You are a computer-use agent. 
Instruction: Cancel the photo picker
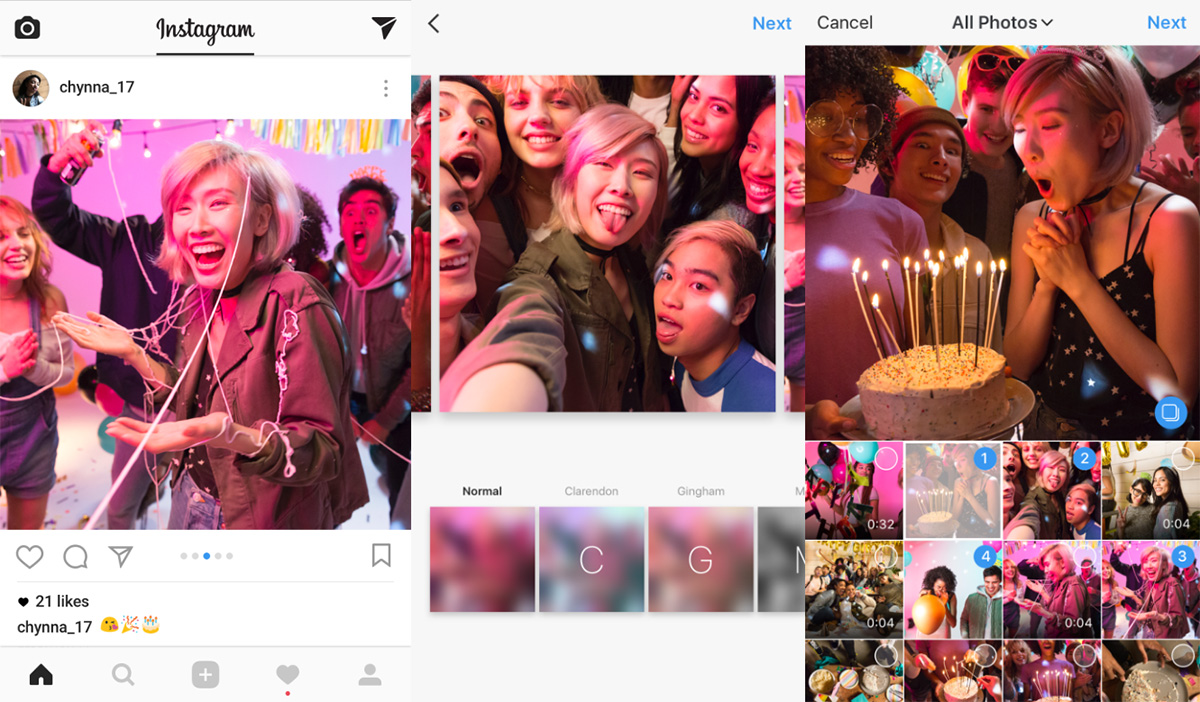[x=845, y=23]
